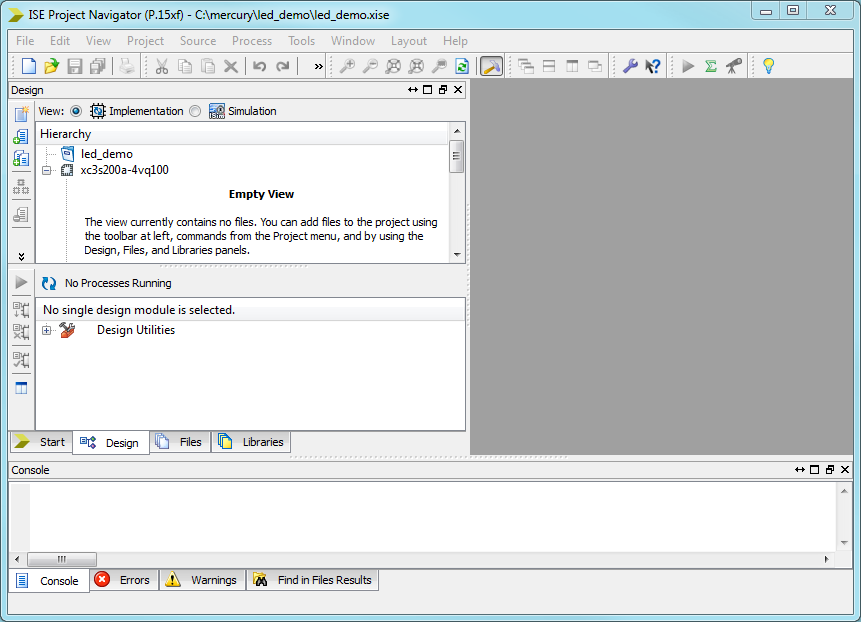Select xc3s200a-4vq100 device in Hierarchy

[124, 170]
